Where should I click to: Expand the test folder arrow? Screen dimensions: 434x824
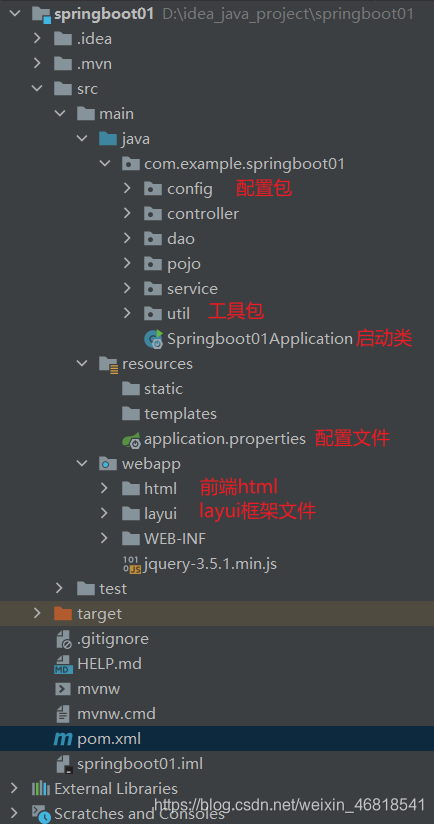[x=59, y=589]
